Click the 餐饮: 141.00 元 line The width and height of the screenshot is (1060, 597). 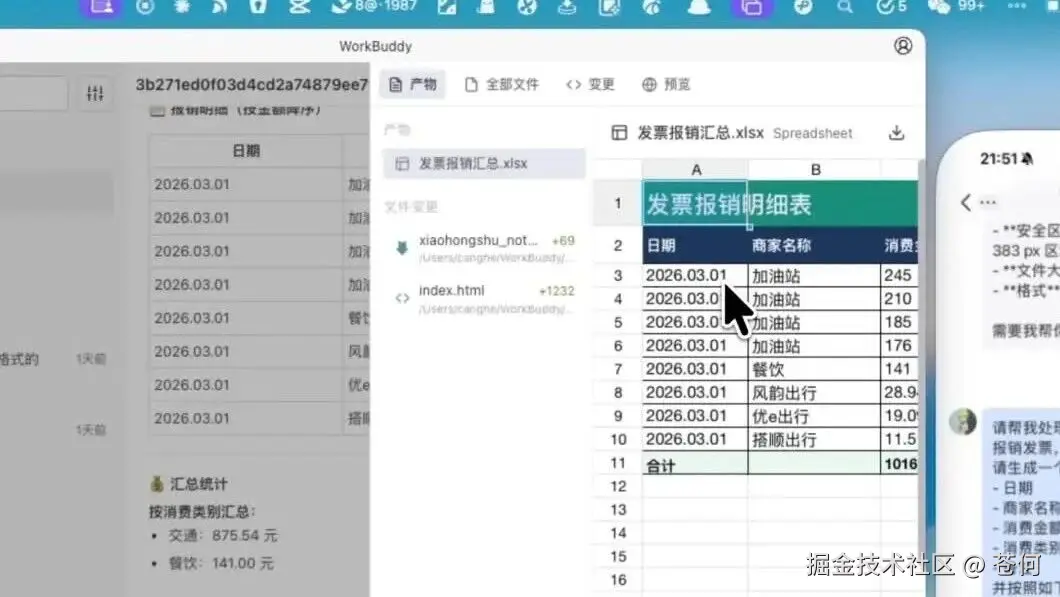tap(221, 563)
